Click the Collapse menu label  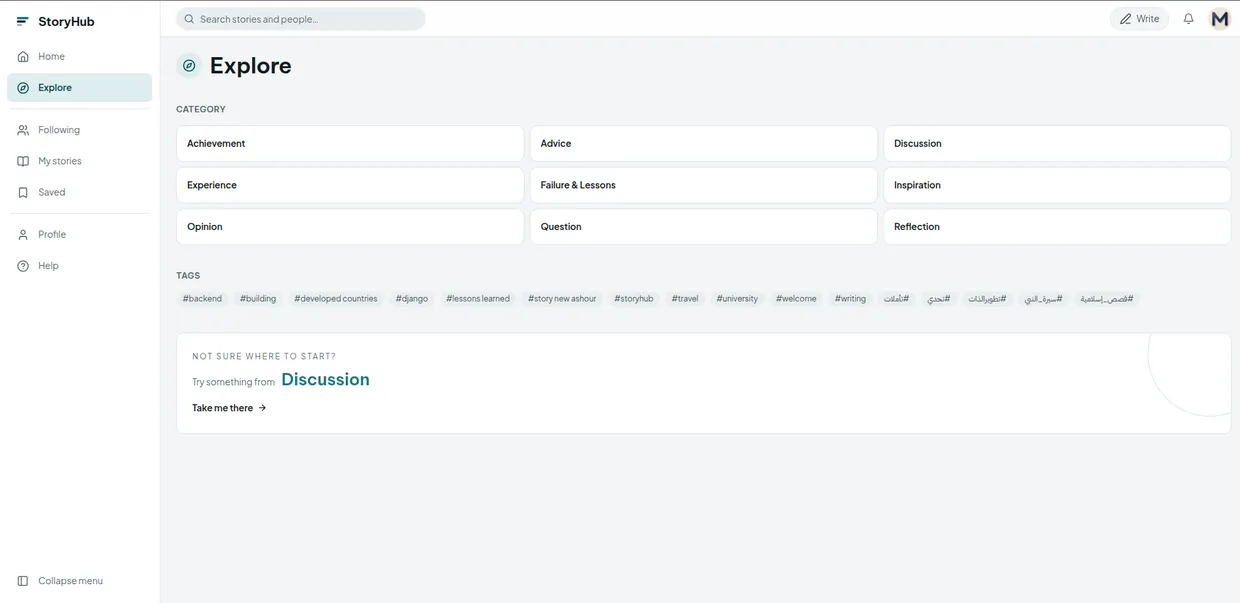coord(70,581)
